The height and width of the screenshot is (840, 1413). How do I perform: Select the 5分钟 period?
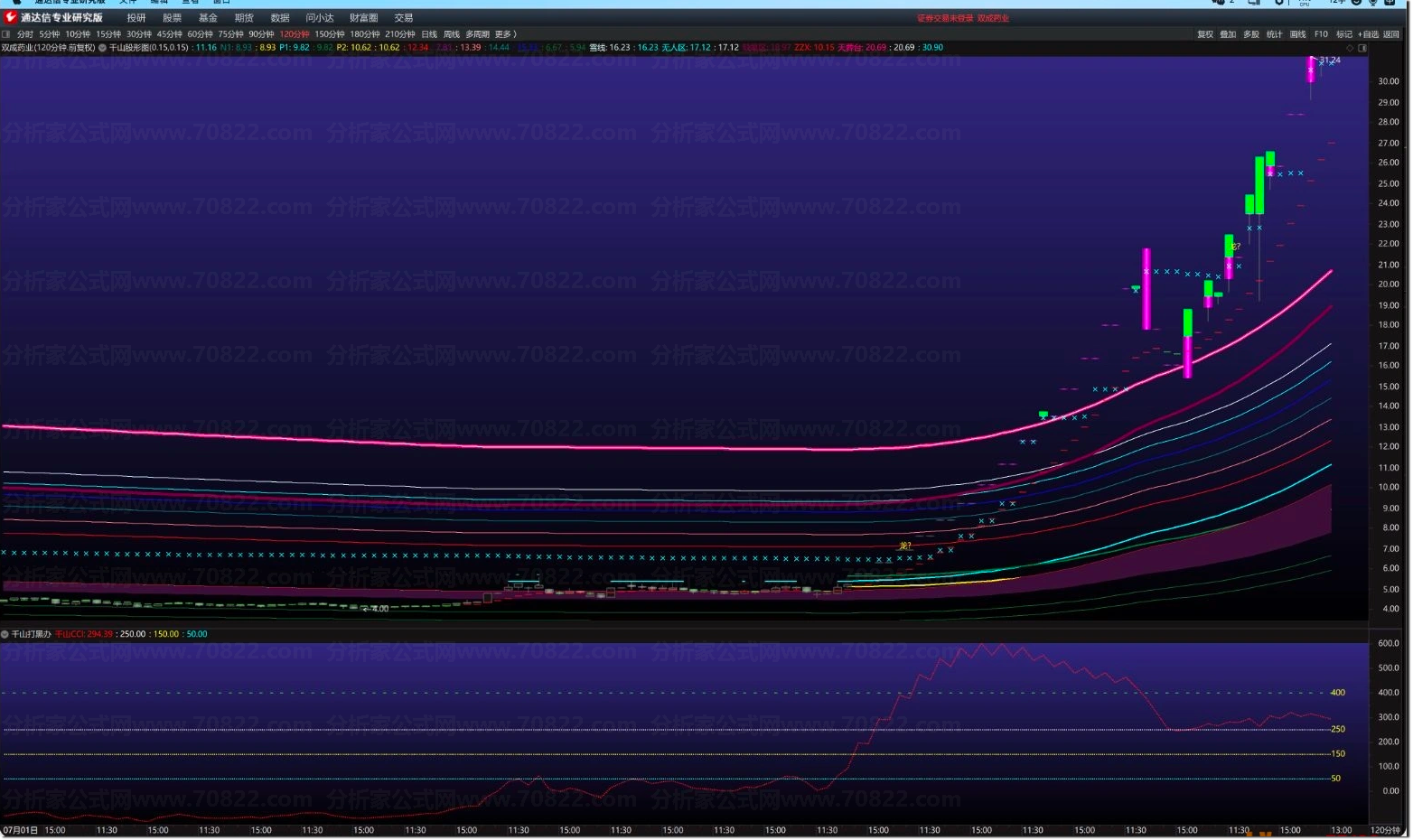pyautogui.click(x=50, y=34)
